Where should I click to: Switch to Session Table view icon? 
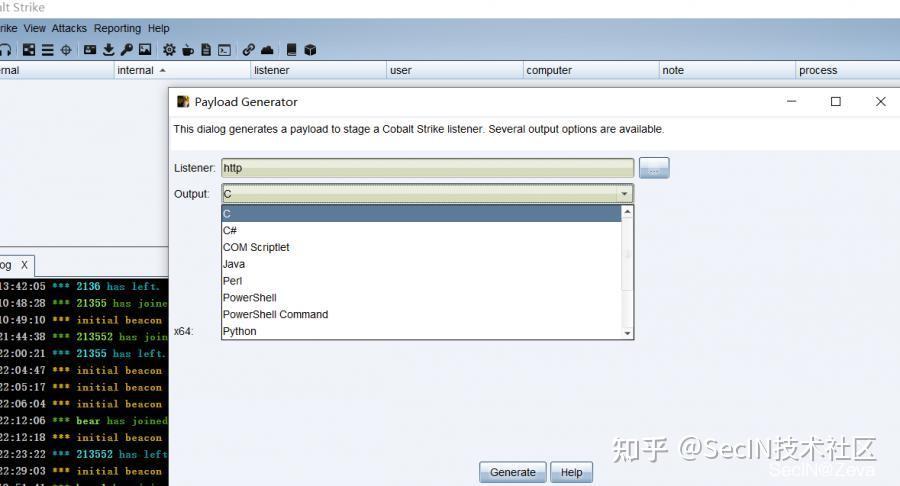48,50
